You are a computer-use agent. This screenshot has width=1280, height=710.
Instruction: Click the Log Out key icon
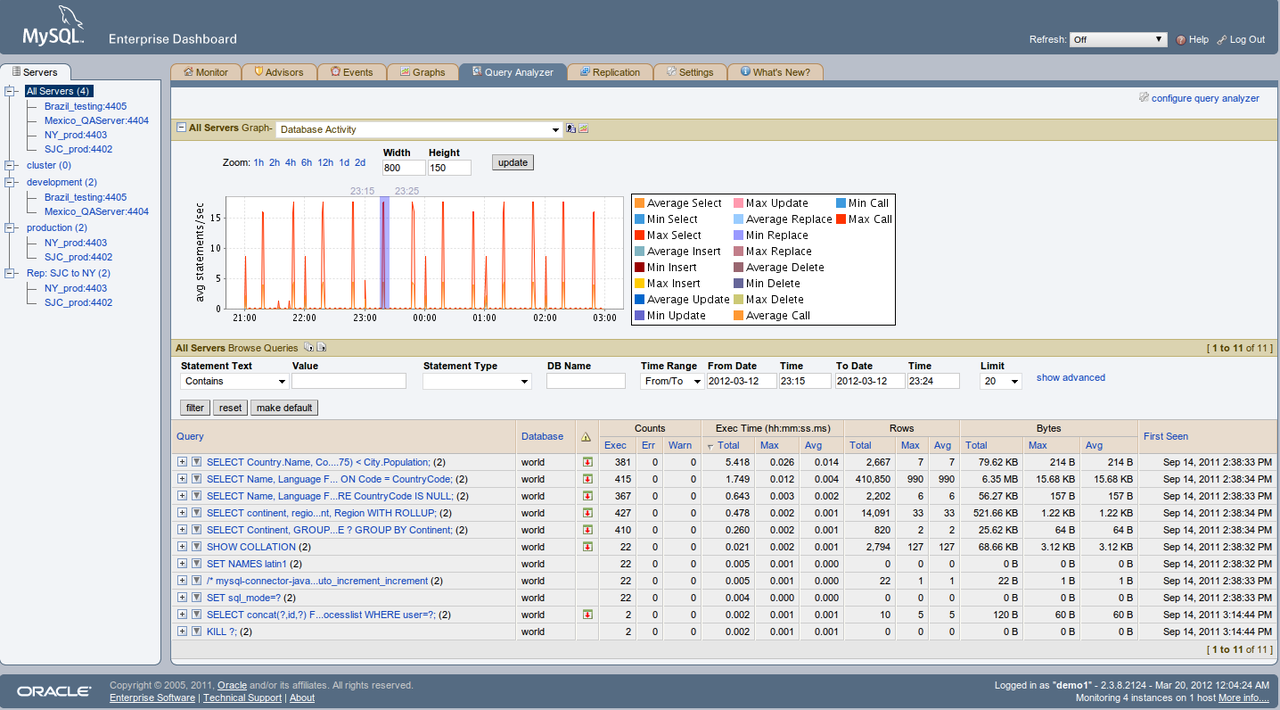(1221, 40)
